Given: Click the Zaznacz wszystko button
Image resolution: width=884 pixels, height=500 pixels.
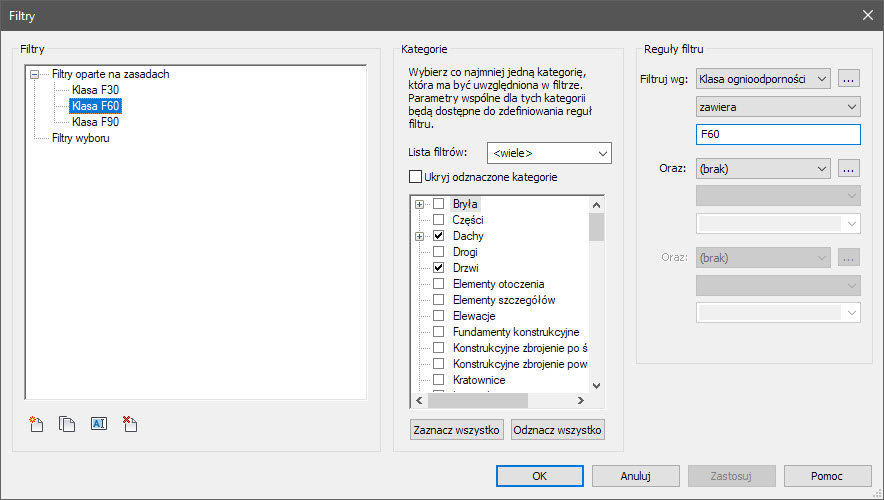Looking at the screenshot, I should click(x=456, y=430).
